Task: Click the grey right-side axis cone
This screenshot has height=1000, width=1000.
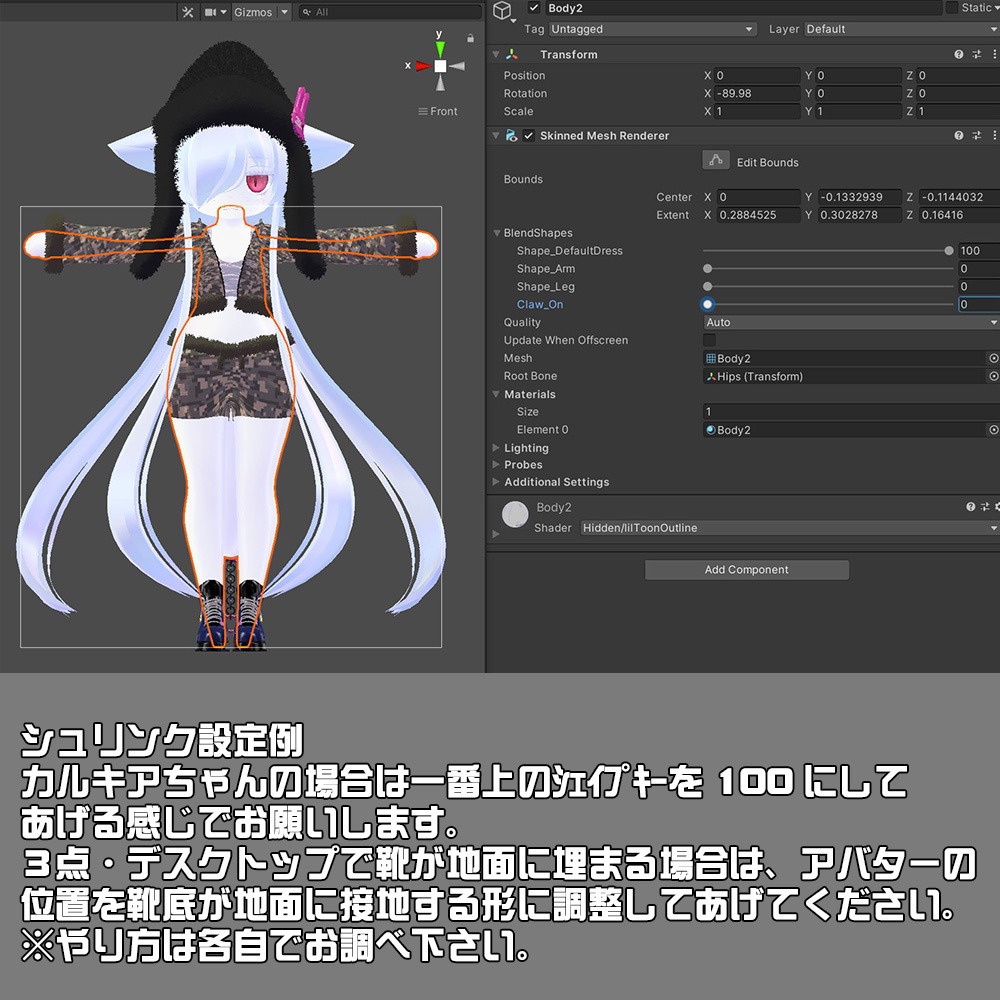Action: (457, 66)
